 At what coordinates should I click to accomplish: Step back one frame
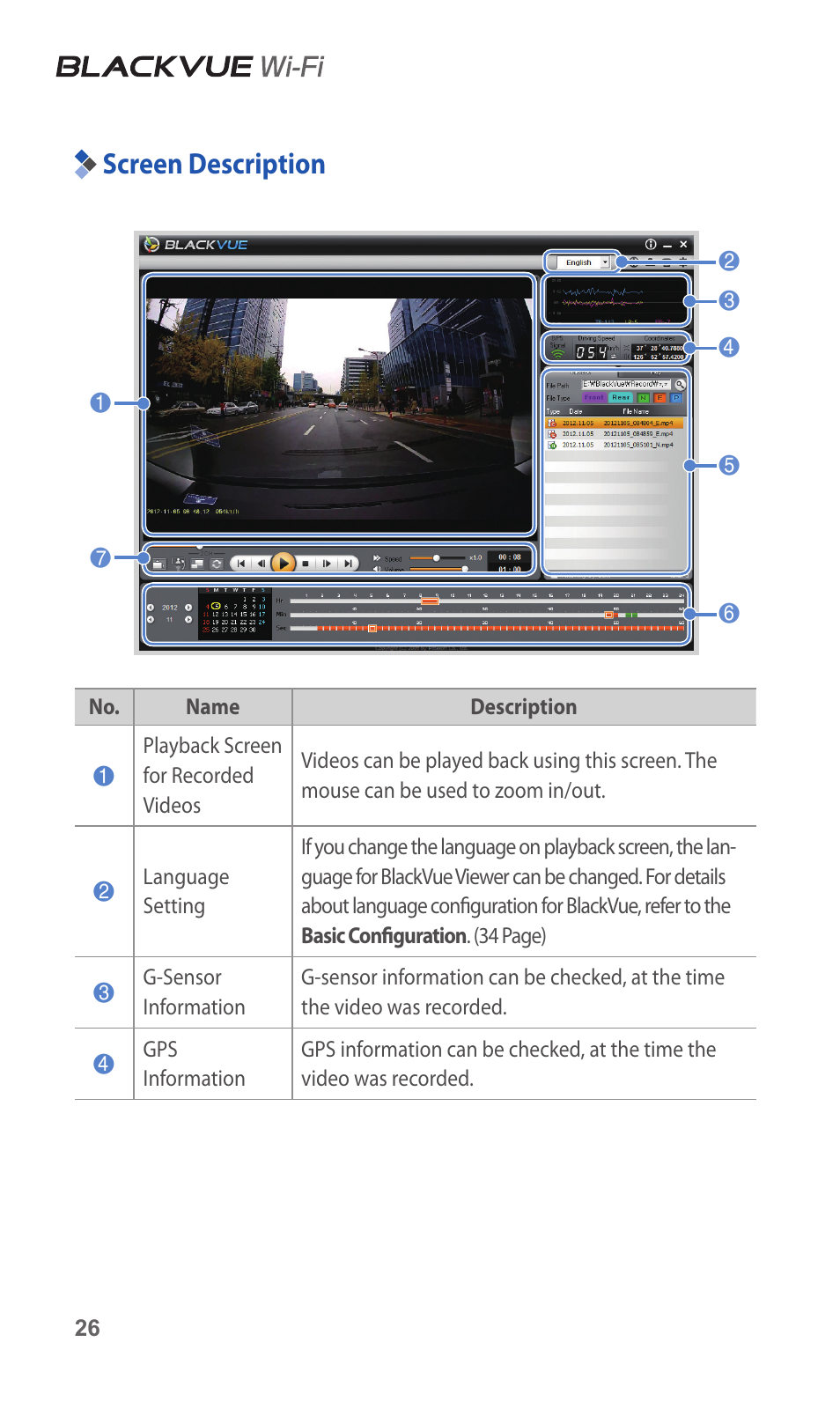click(x=261, y=564)
